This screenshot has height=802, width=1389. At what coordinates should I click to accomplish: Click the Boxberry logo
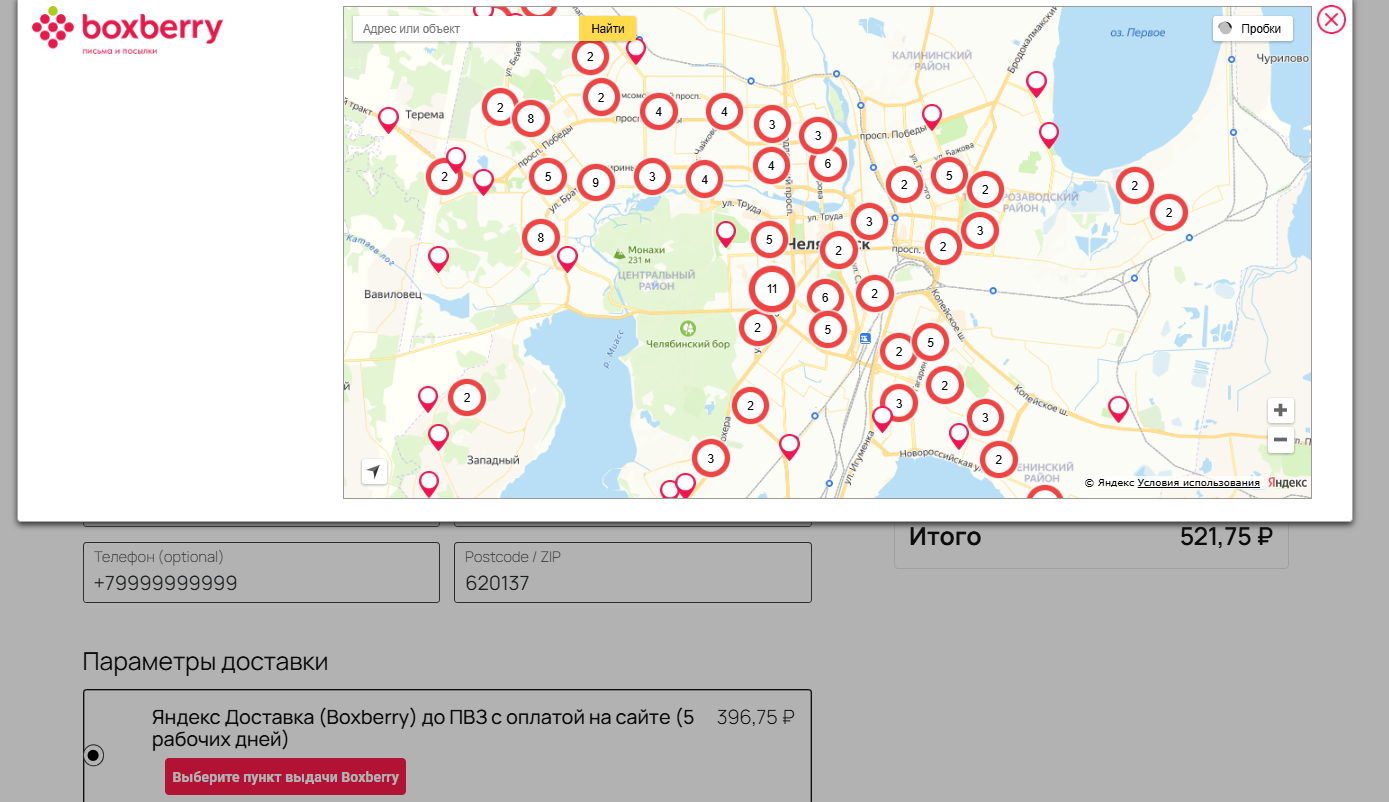coord(127,30)
